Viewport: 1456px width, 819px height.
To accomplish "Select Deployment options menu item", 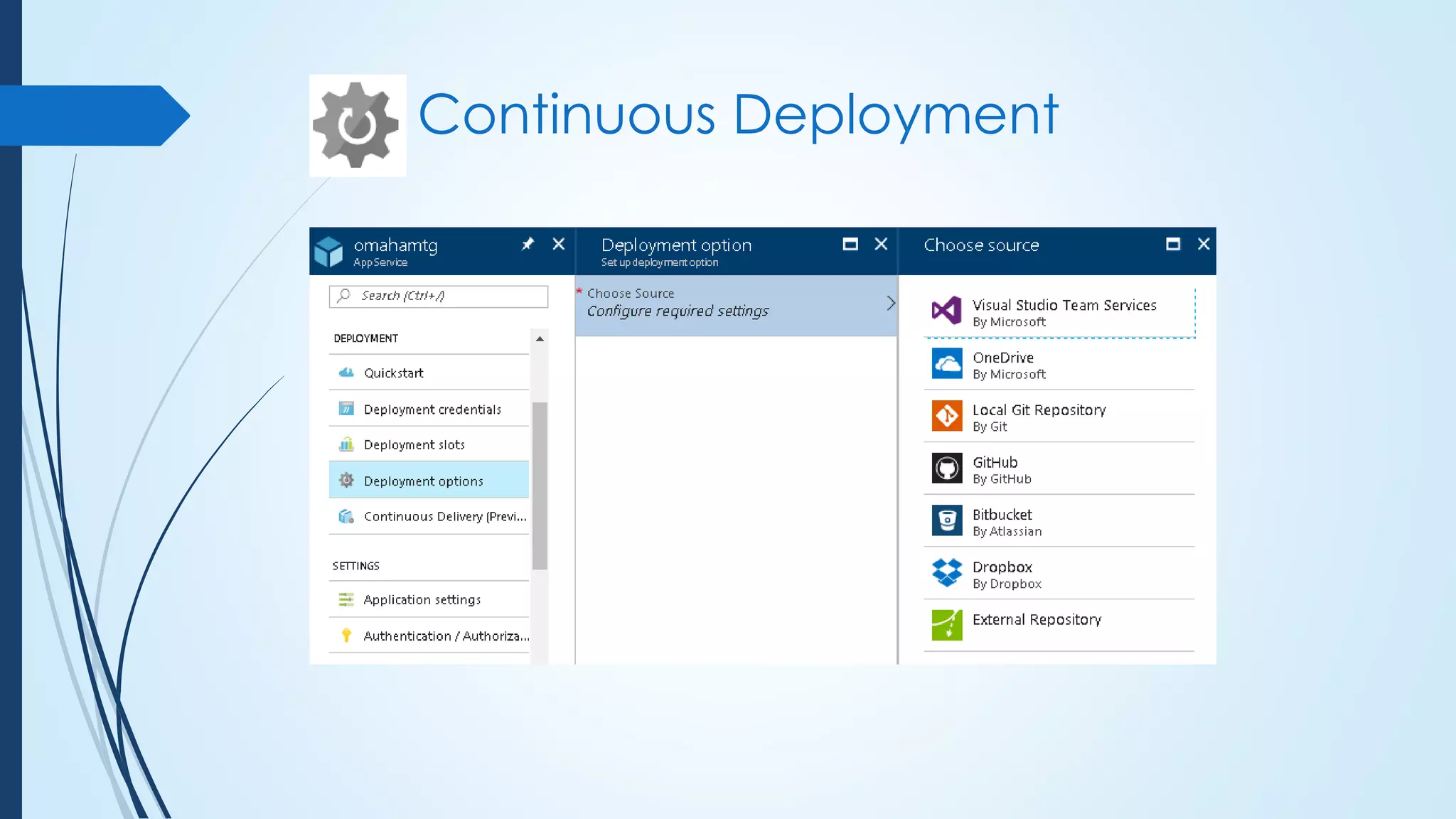I will 429,481.
